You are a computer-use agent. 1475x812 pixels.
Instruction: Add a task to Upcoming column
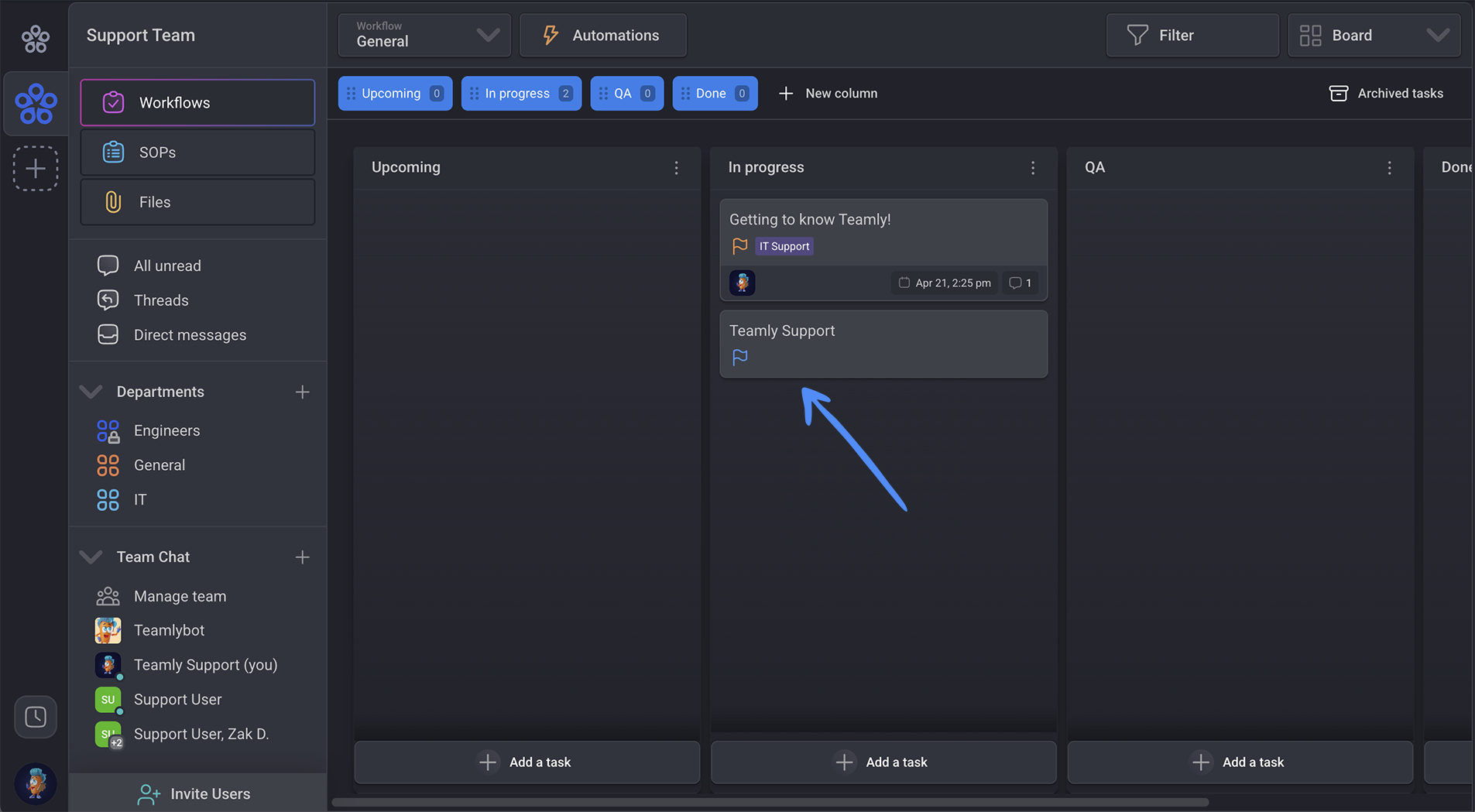pyautogui.click(x=527, y=762)
